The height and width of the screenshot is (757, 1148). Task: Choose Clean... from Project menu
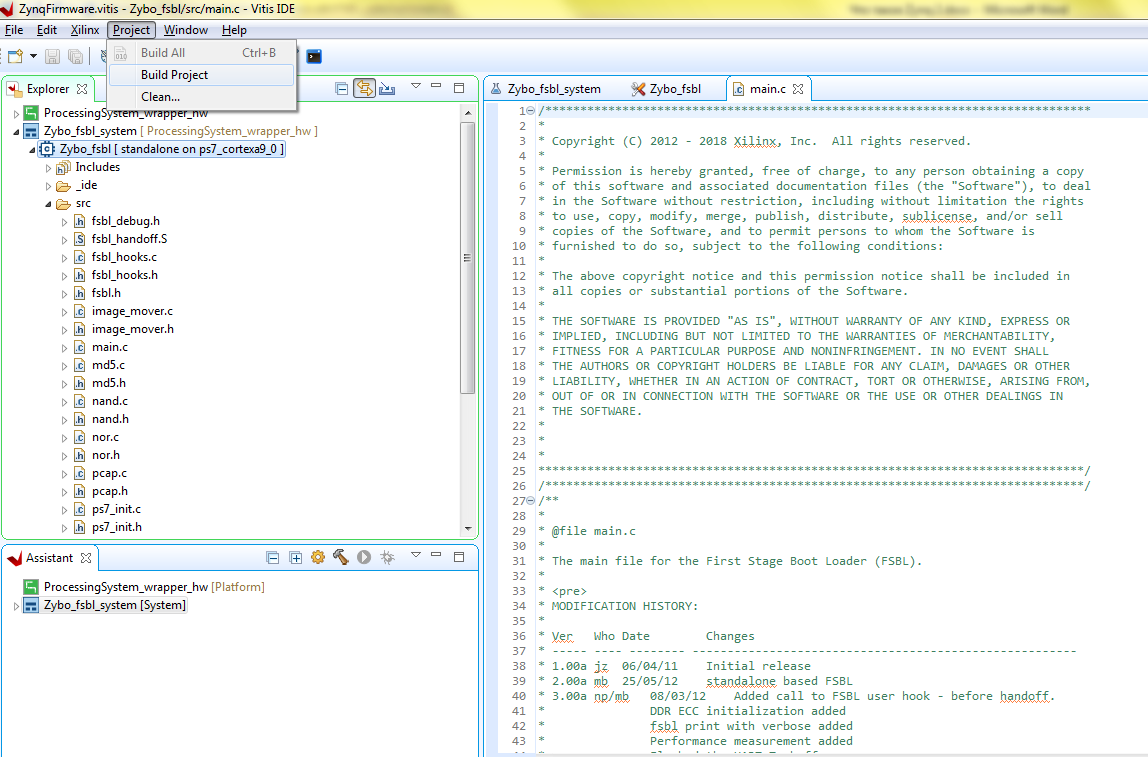coord(201,97)
